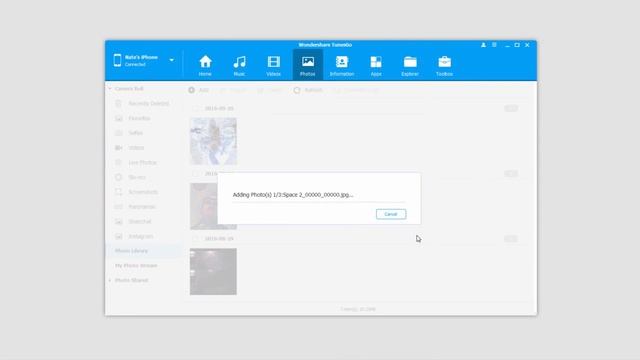Open the Home section
This screenshot has height=360, width=640.
pos(205,65)
